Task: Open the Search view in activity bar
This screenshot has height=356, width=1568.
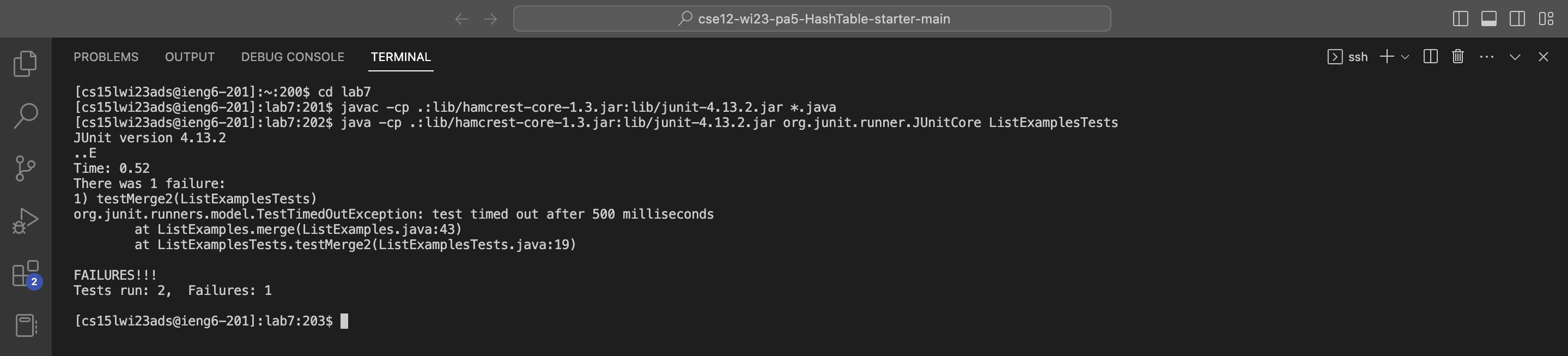Action: tap(25, 115)
